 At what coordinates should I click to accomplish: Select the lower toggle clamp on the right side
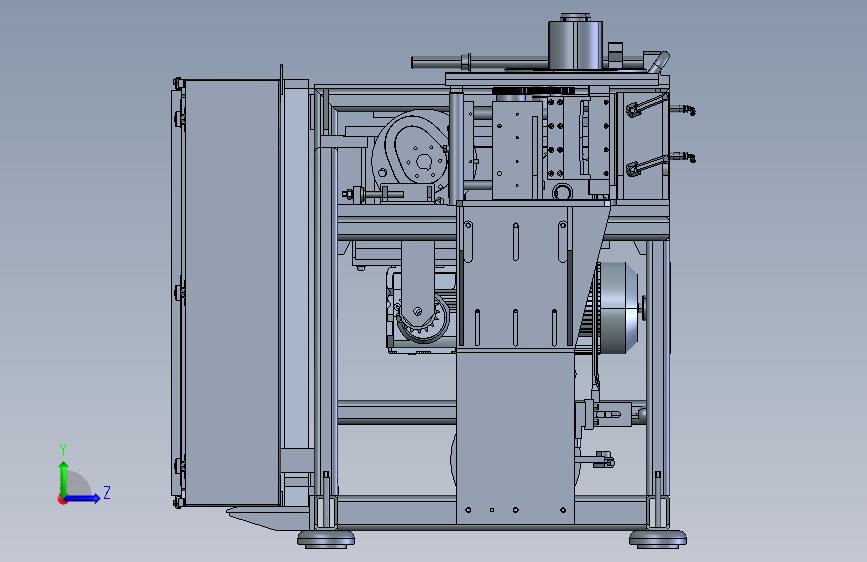tap(647, 165)
